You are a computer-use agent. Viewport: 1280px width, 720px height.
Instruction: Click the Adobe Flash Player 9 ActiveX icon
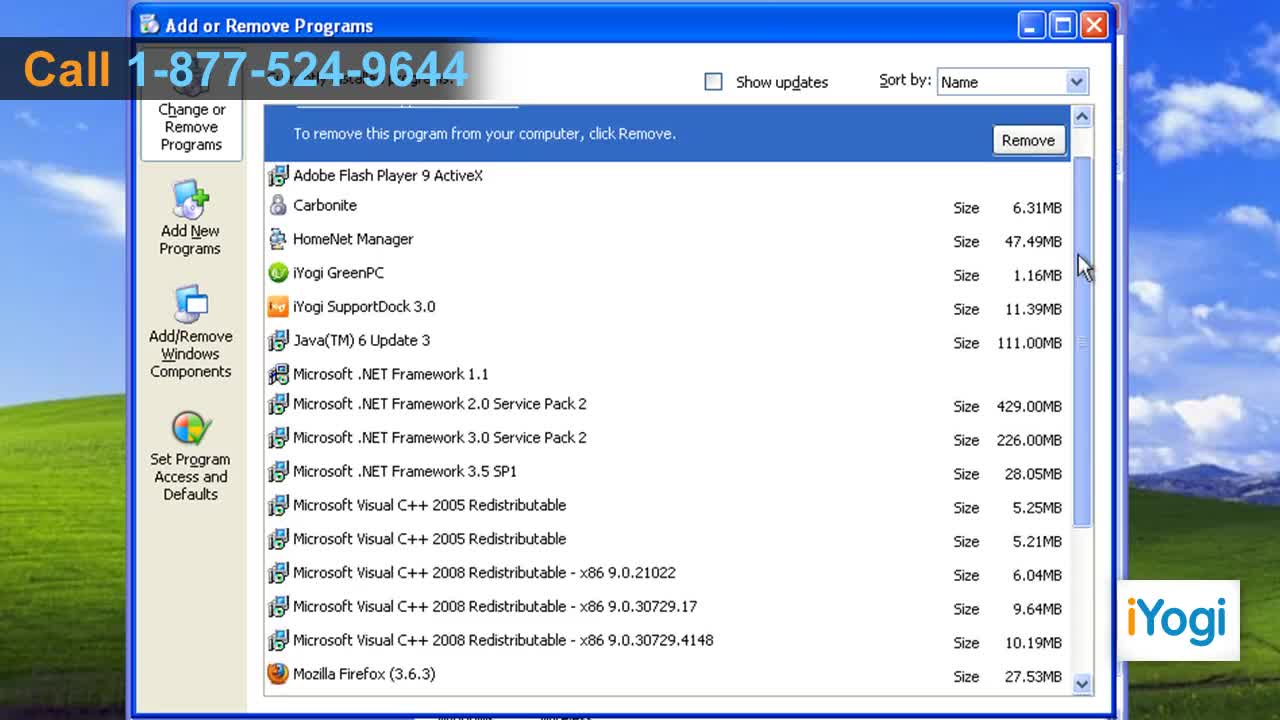278,176
